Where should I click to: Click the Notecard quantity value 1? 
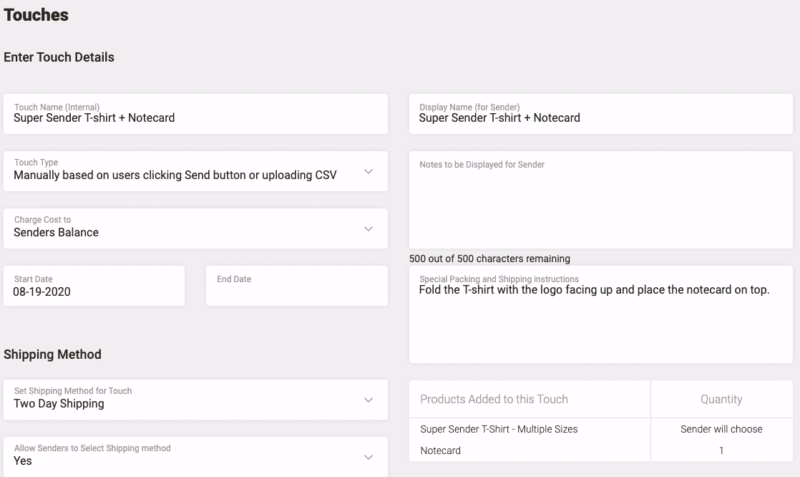(721, 451)
